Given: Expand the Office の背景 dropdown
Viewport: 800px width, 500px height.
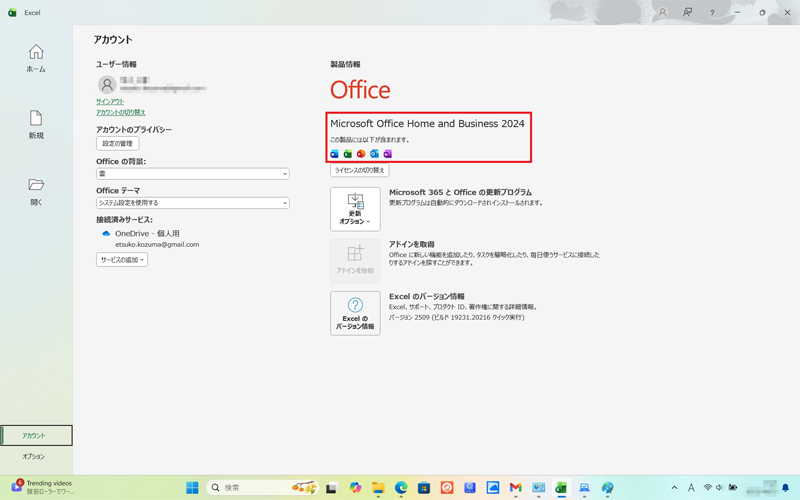Looking at the screenshot, I should coord(192,174).
